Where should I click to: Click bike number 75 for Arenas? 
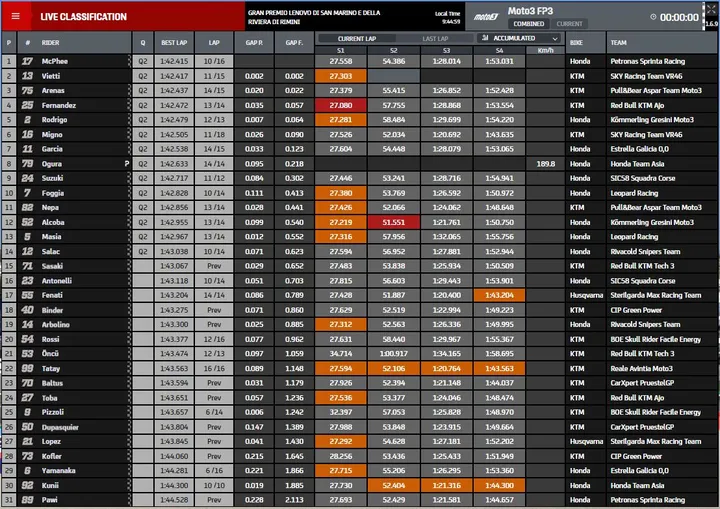click(28, 90)
